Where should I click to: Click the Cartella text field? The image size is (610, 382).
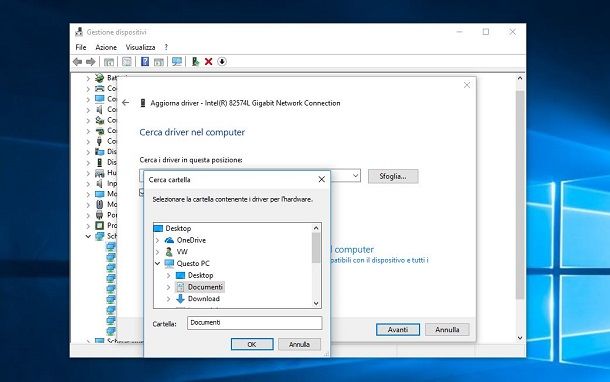click(x=254, y=323)
